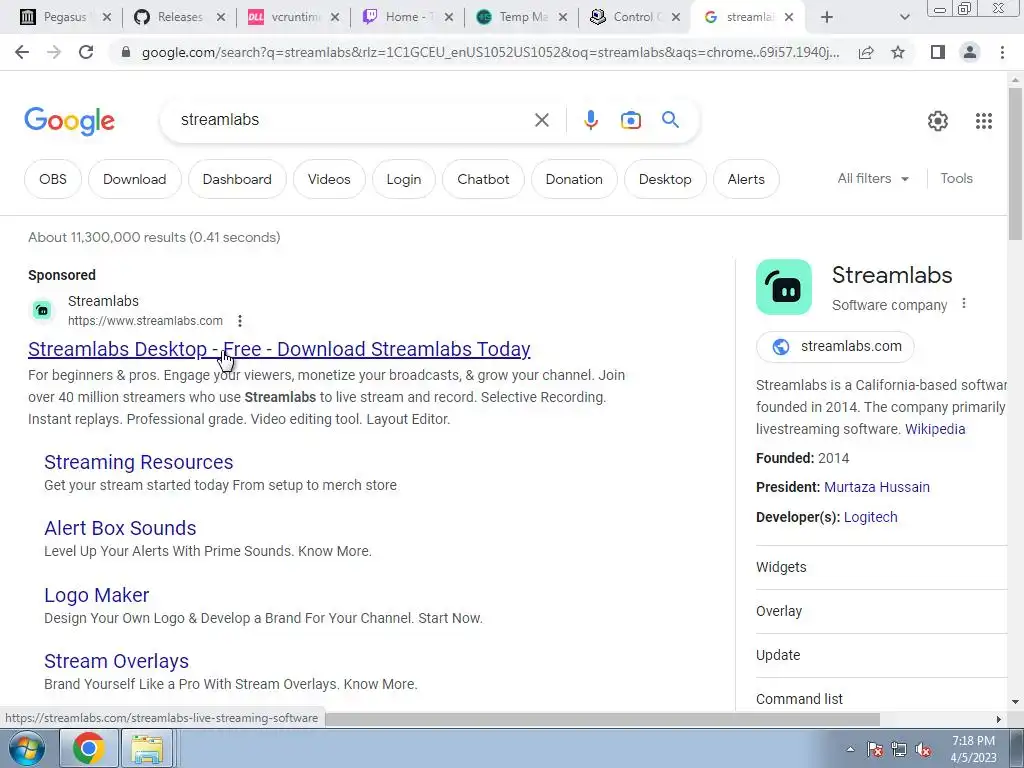
Task: Open Windows Explorer from the taskbar
Action: (x=147, y=748)
